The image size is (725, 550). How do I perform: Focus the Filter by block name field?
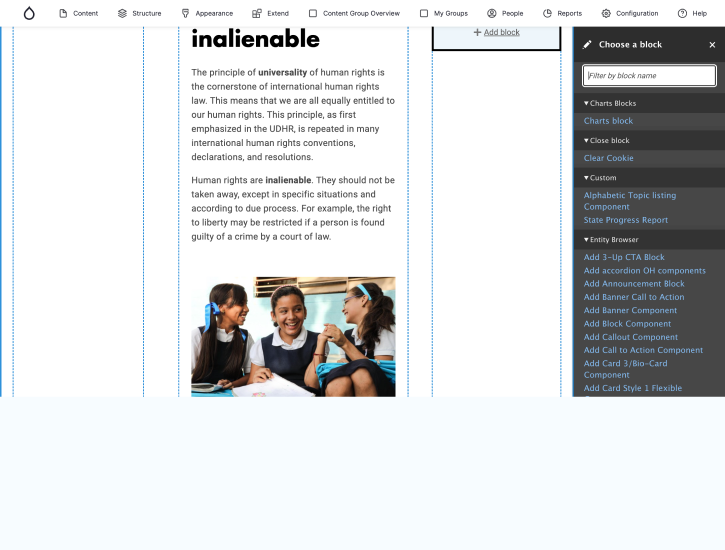(649, 76)
